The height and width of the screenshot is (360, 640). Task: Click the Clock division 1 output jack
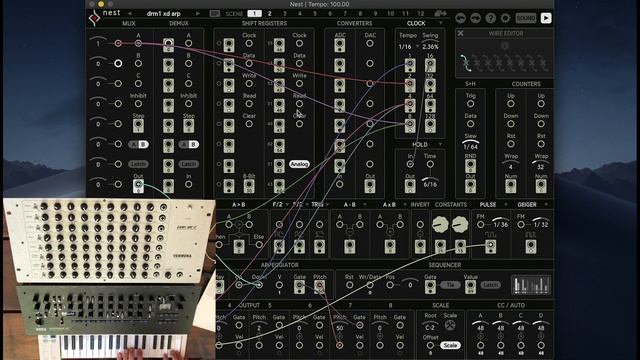[410, 64]
